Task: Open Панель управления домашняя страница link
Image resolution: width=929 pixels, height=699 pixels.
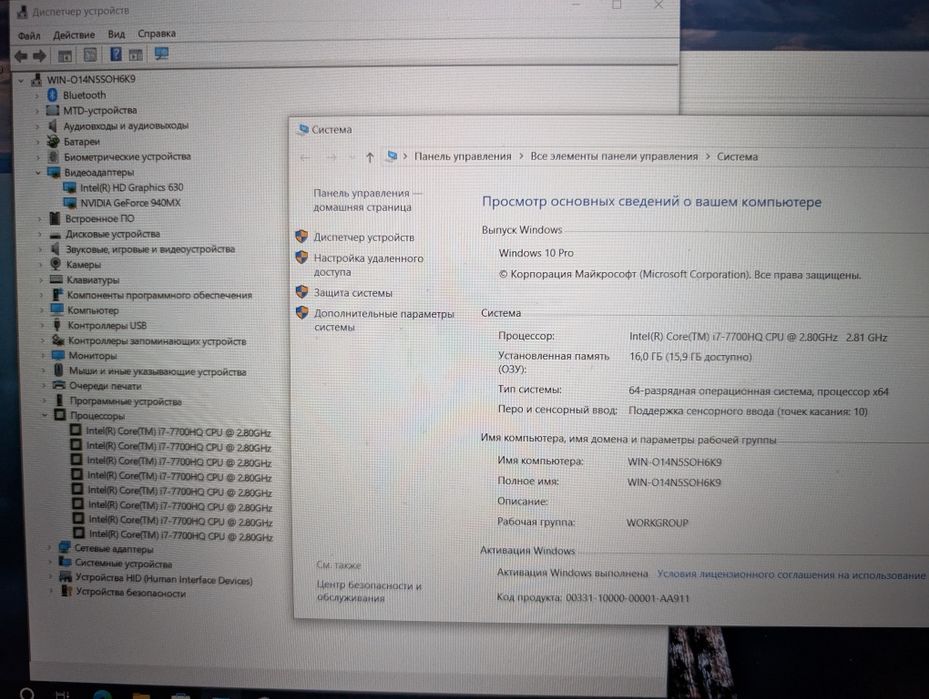Action: tap(367, 200)
